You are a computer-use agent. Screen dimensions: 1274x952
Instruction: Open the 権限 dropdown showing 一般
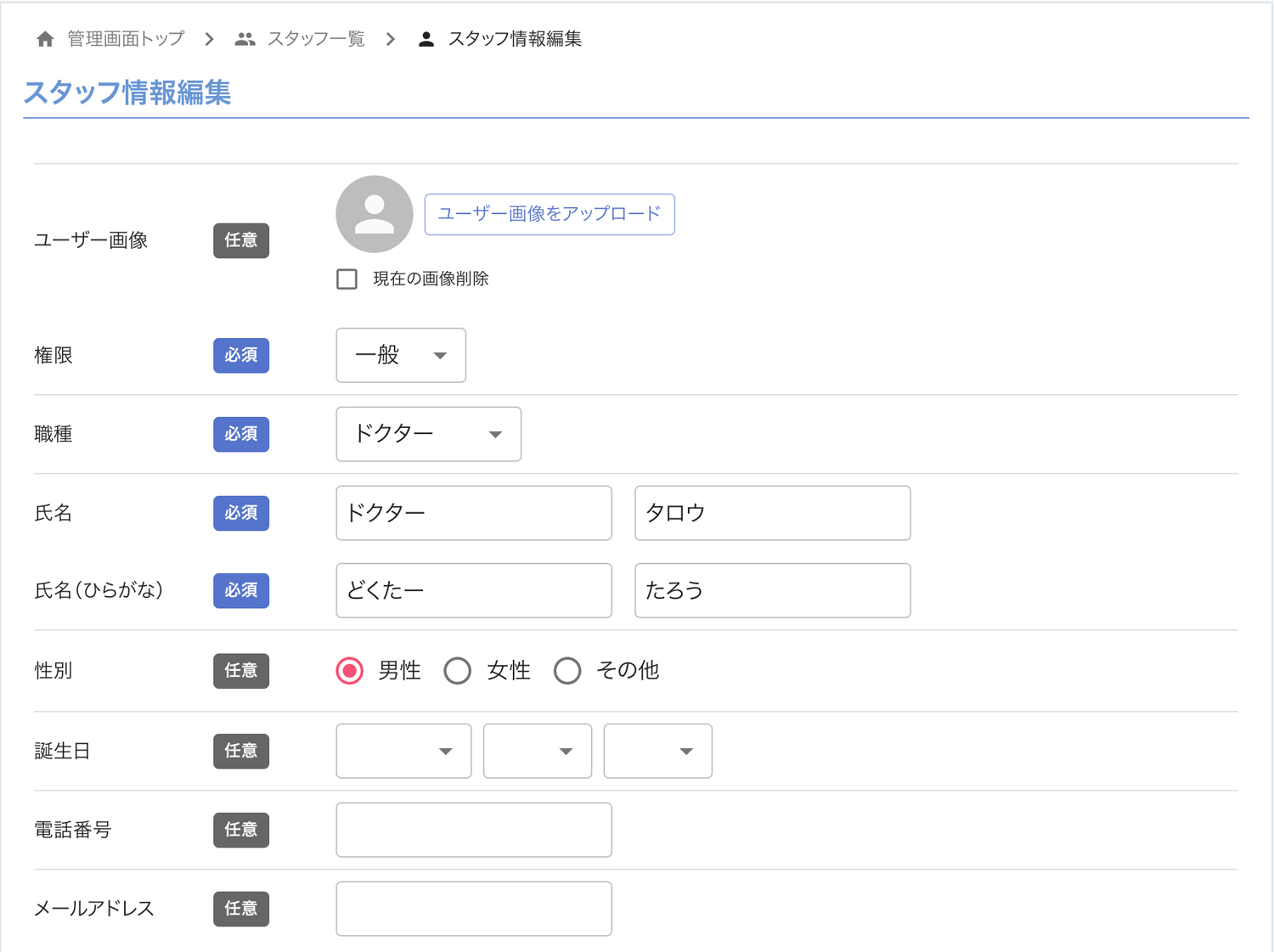pyautogui.click(x=400, y=355)
